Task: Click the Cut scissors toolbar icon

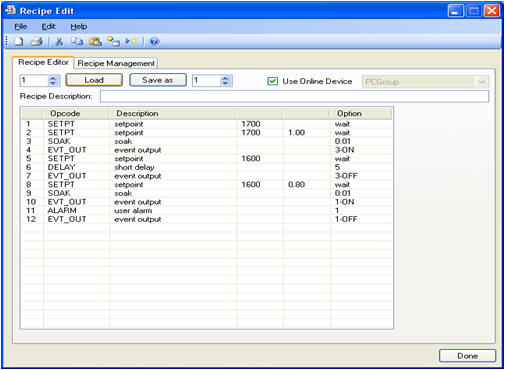Action: tap(59, 42)
